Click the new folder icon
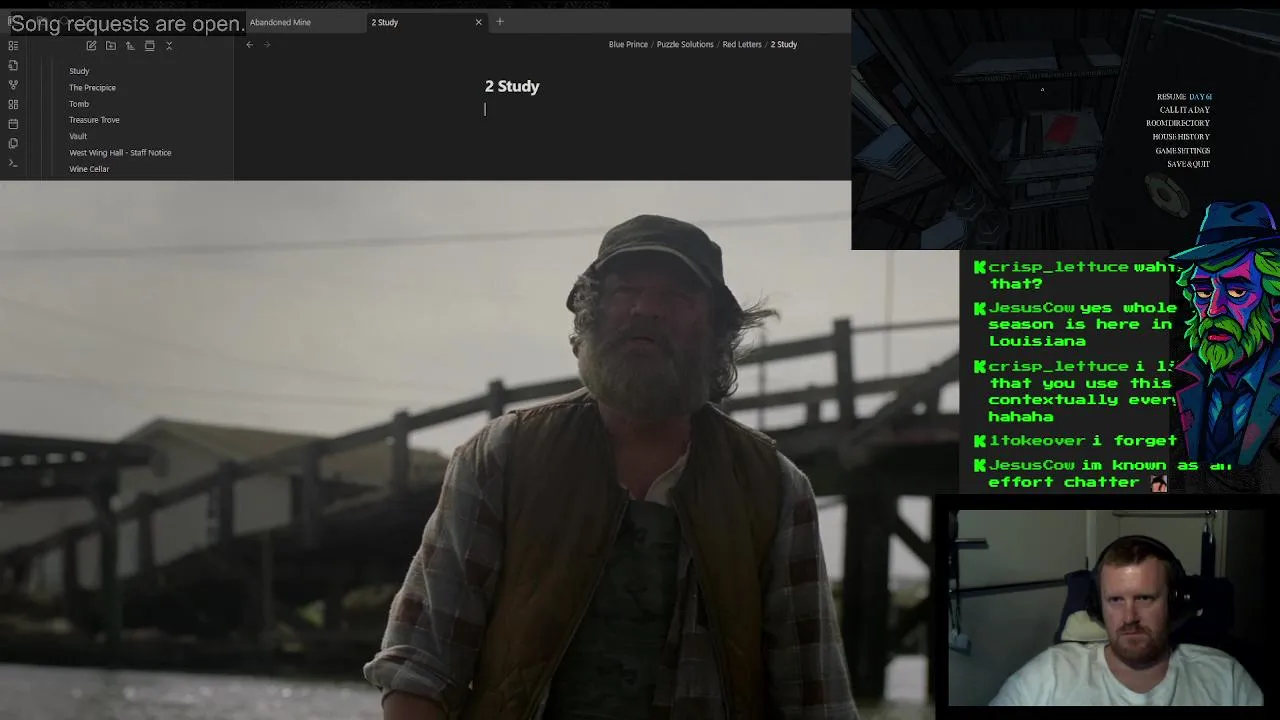The height and width of the screenshot is (720, 1280). click(x=110, y=45)
